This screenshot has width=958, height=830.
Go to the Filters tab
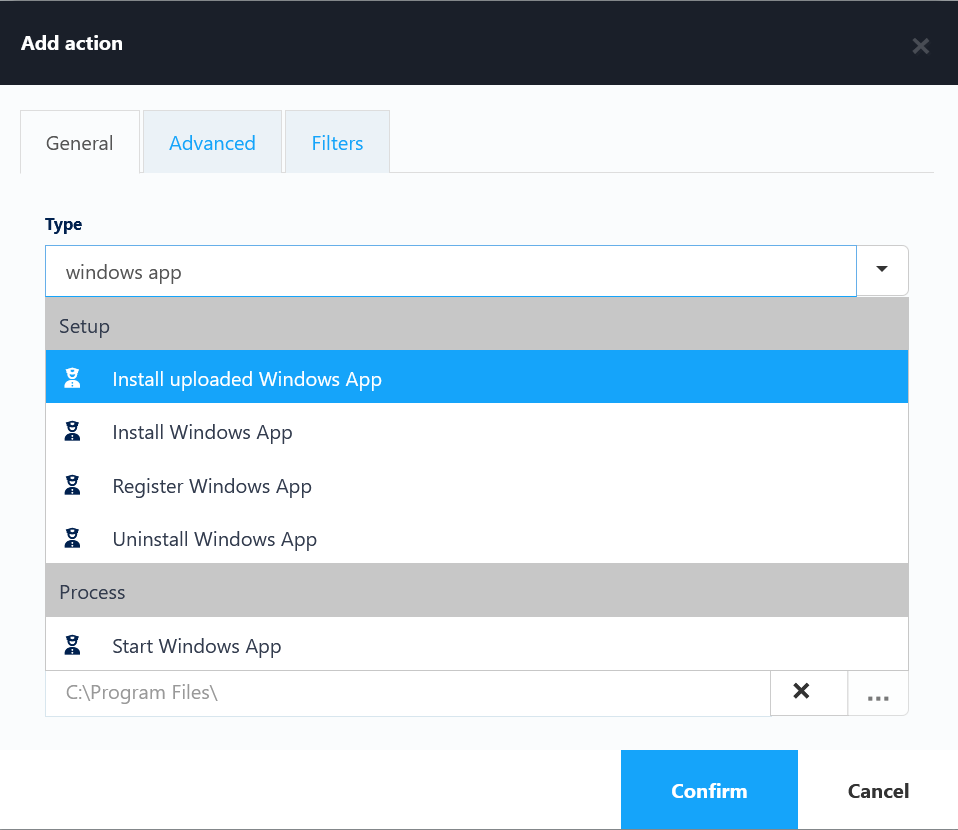coord(337,142)
